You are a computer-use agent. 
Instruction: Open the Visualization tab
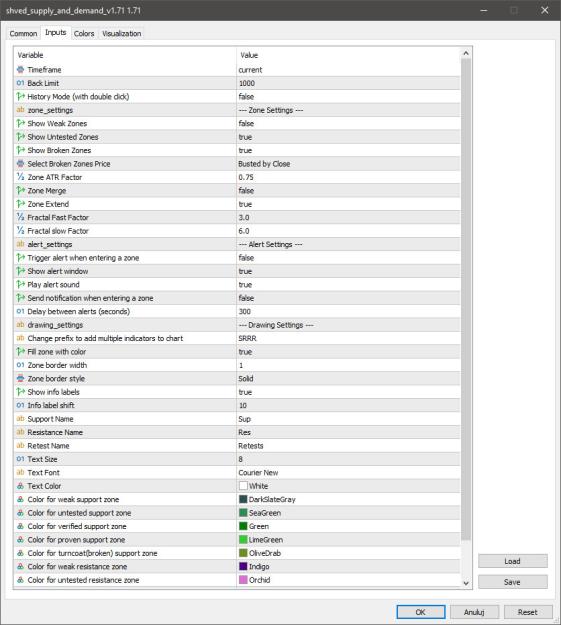122,33
